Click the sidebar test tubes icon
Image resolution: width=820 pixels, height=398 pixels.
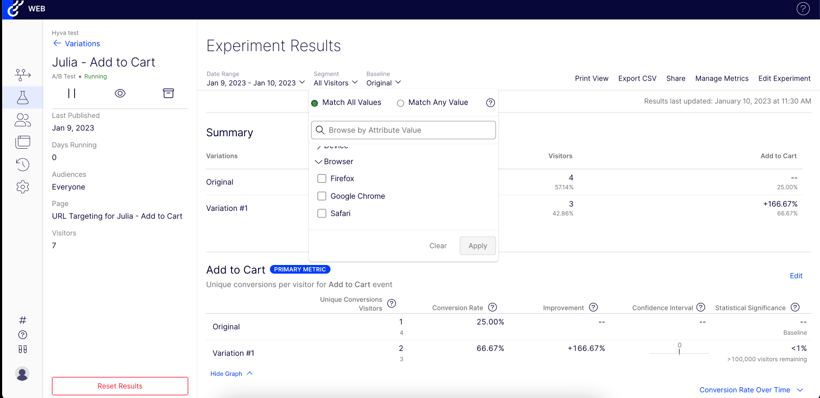click(22, 349)
